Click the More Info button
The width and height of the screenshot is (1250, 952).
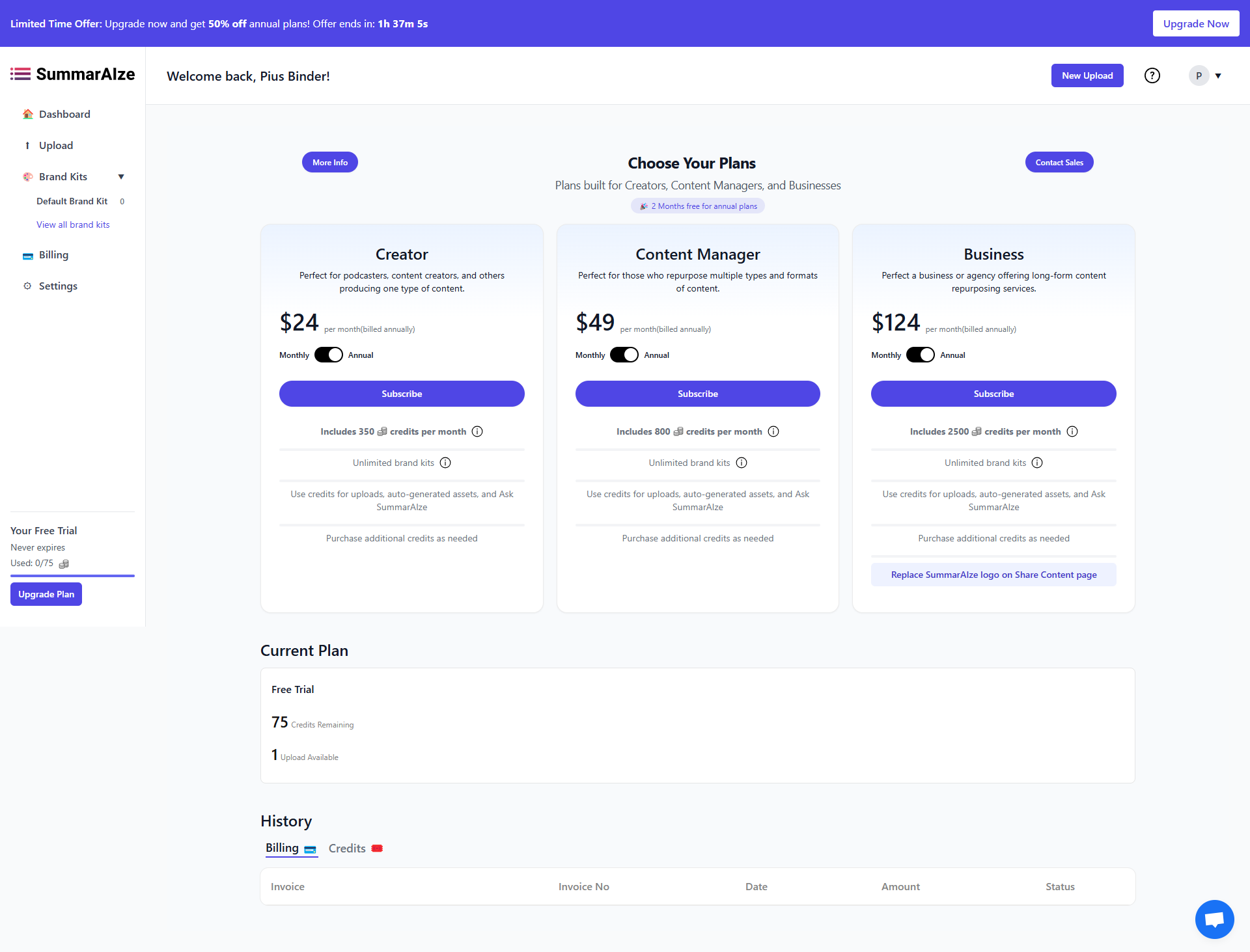(x=330, y=162)
